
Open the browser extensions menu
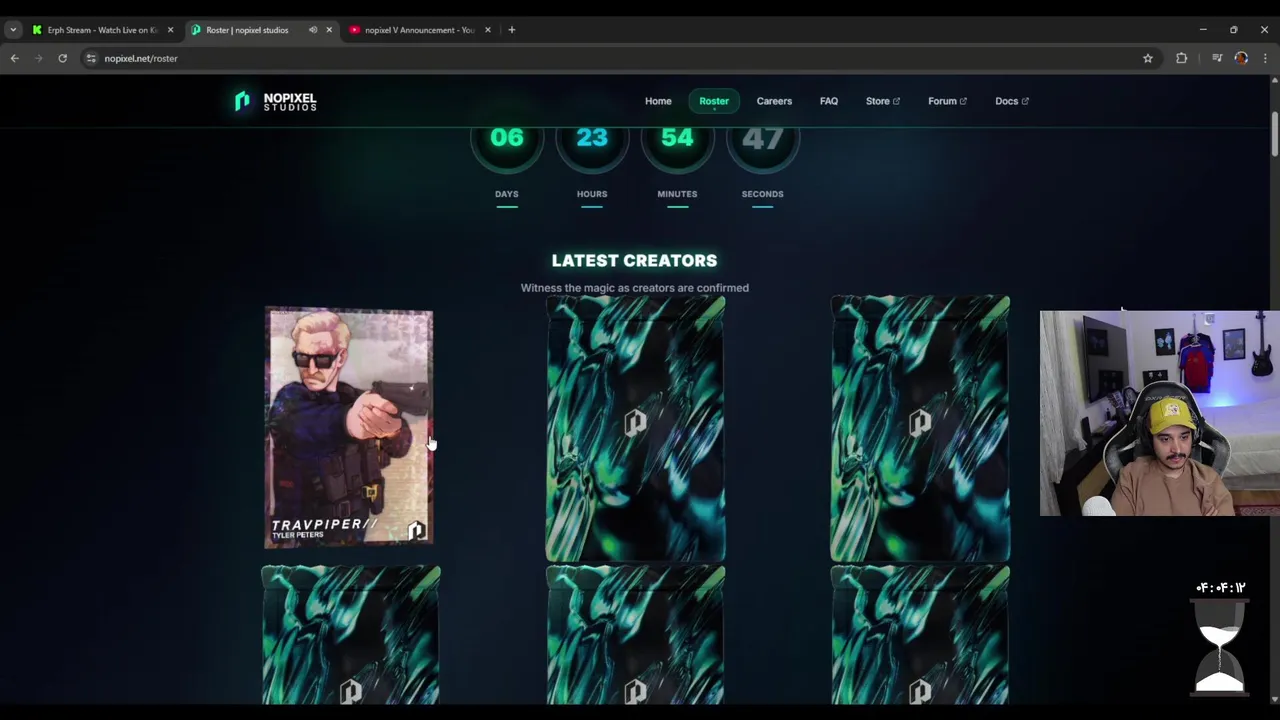click(x=1181, y=58)
